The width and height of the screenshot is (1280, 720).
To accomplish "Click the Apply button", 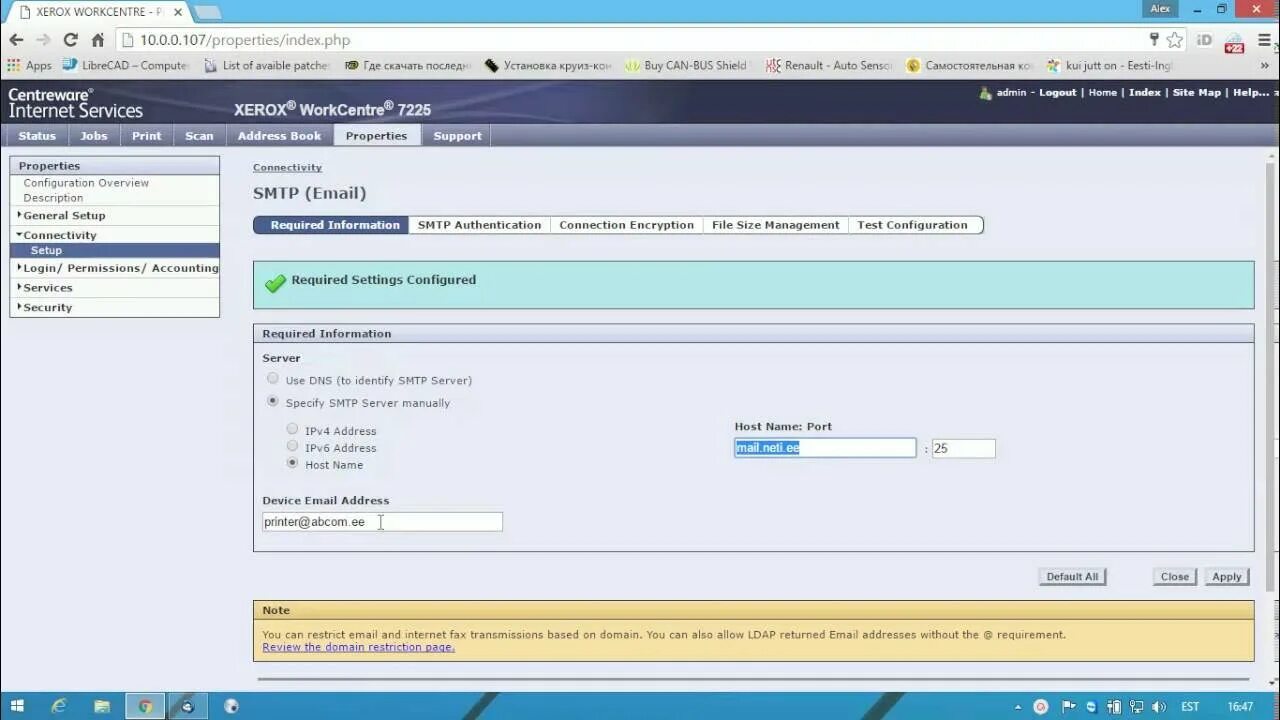I will tap(1226, 577).
